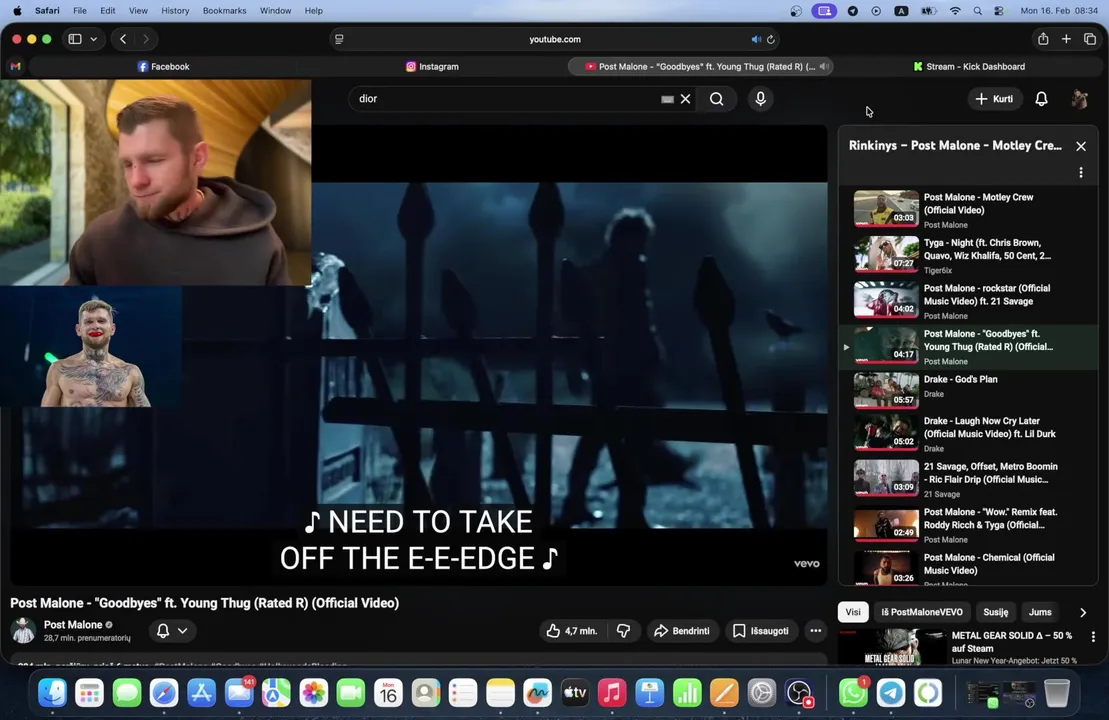
Task: Mute tab audio in address bar
Action: (756, 40)
